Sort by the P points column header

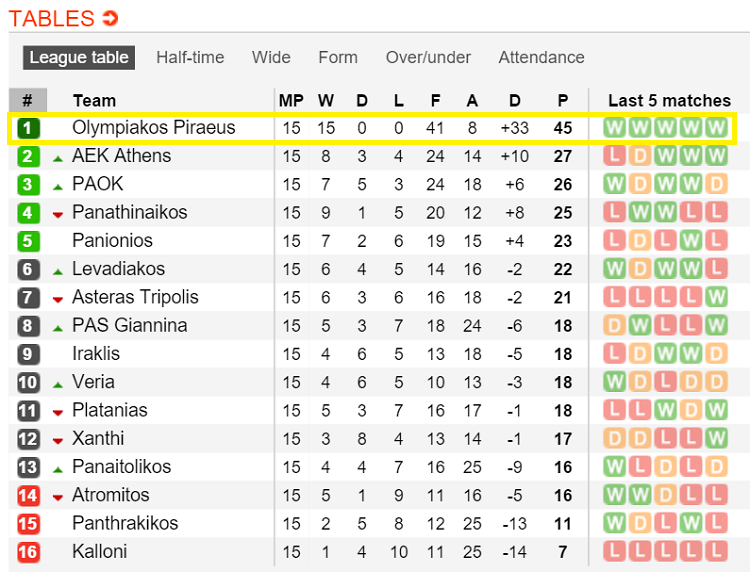pyautogui.click(x=563, y=100)
